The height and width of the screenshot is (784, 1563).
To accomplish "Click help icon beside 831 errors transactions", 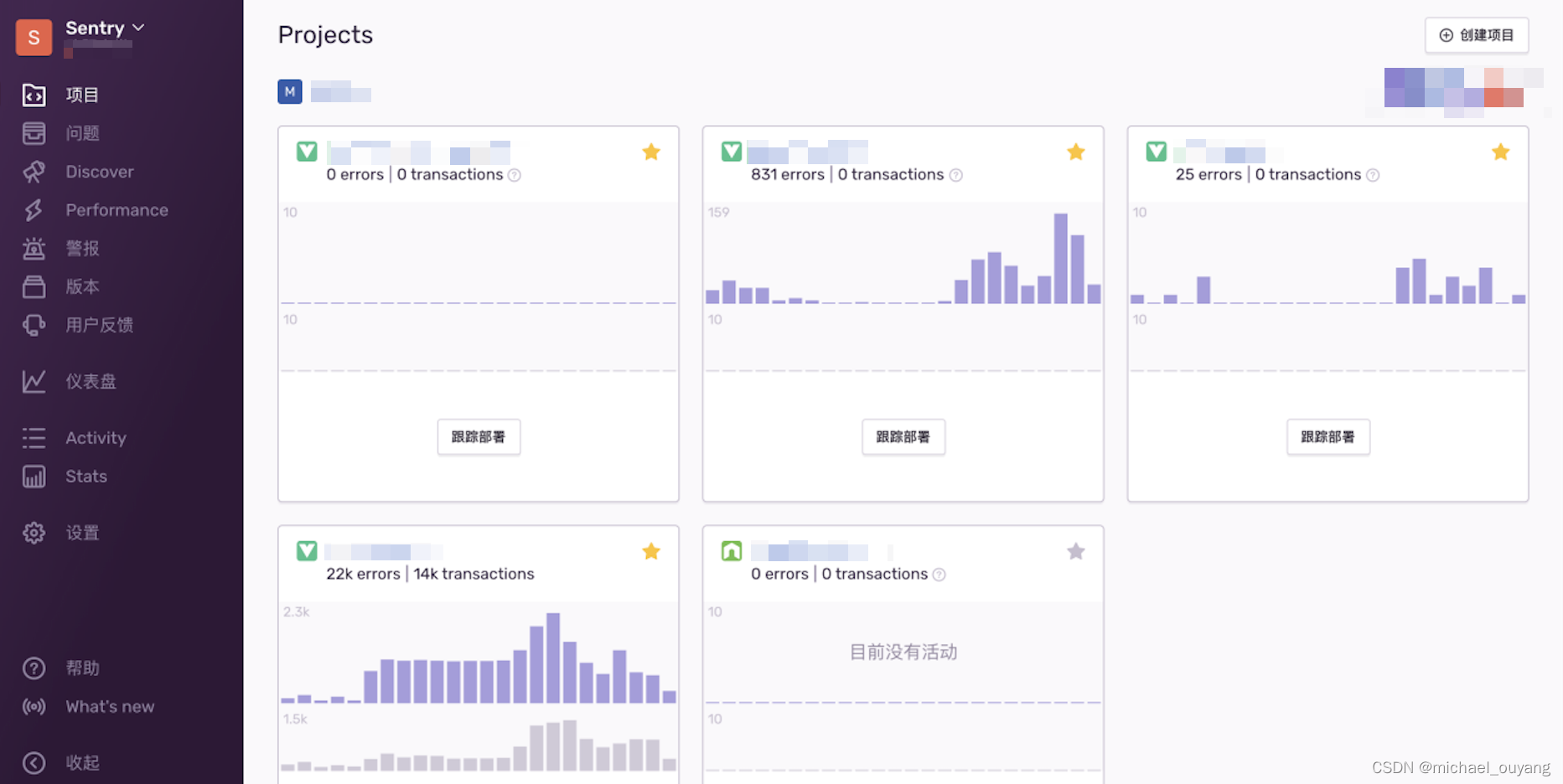I will (956, 175).
